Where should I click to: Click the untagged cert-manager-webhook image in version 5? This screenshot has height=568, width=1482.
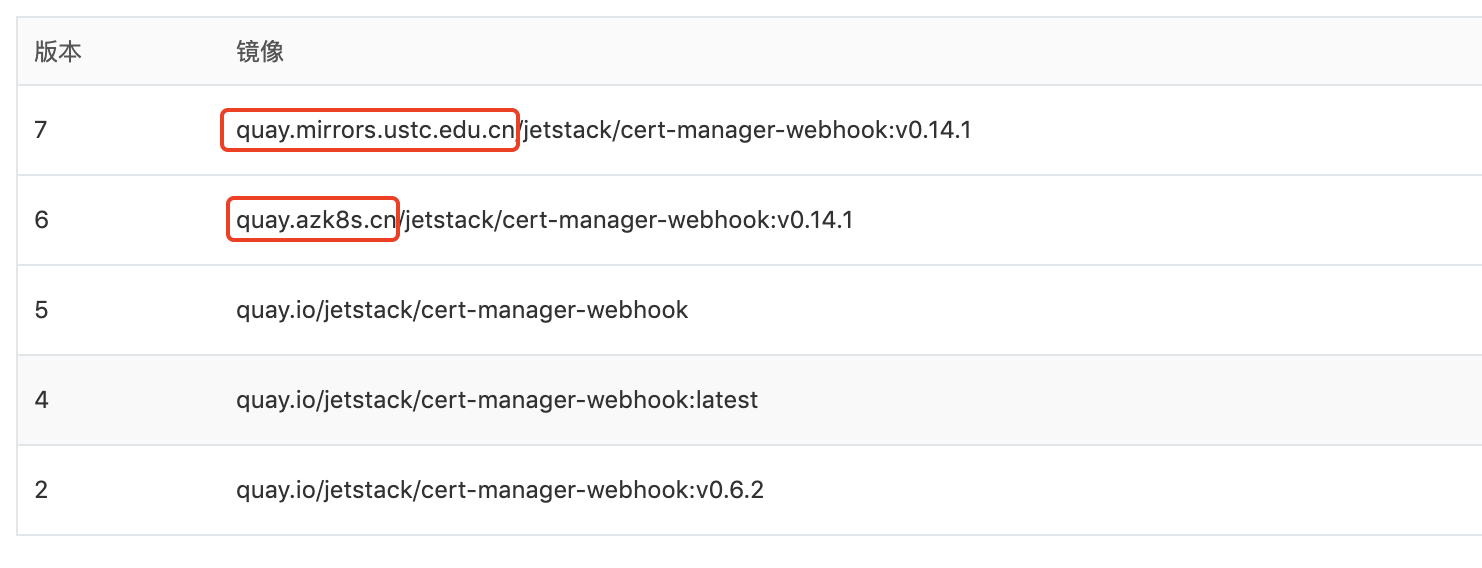click(x=462, y=310)
